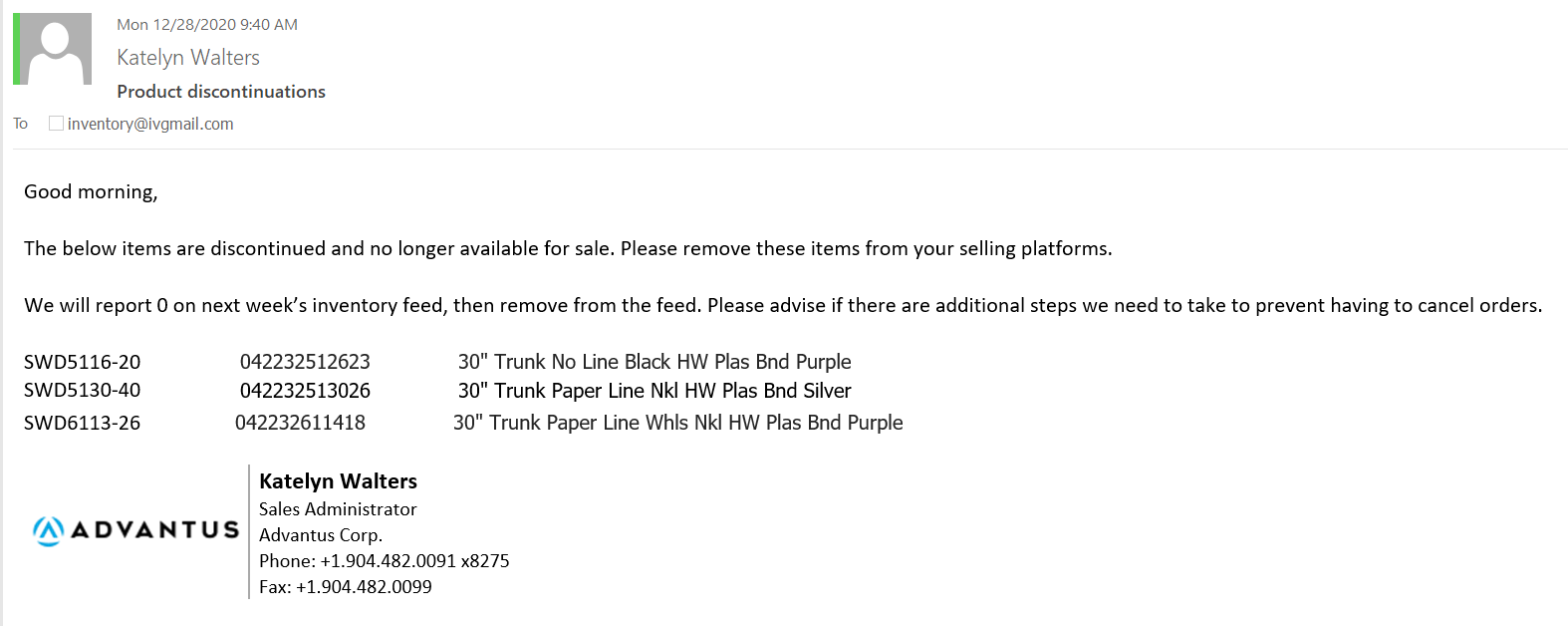This screenshot has width=1568, height=626.
Task: Select the item code SWD5130-40
Action: pos(83,390)
